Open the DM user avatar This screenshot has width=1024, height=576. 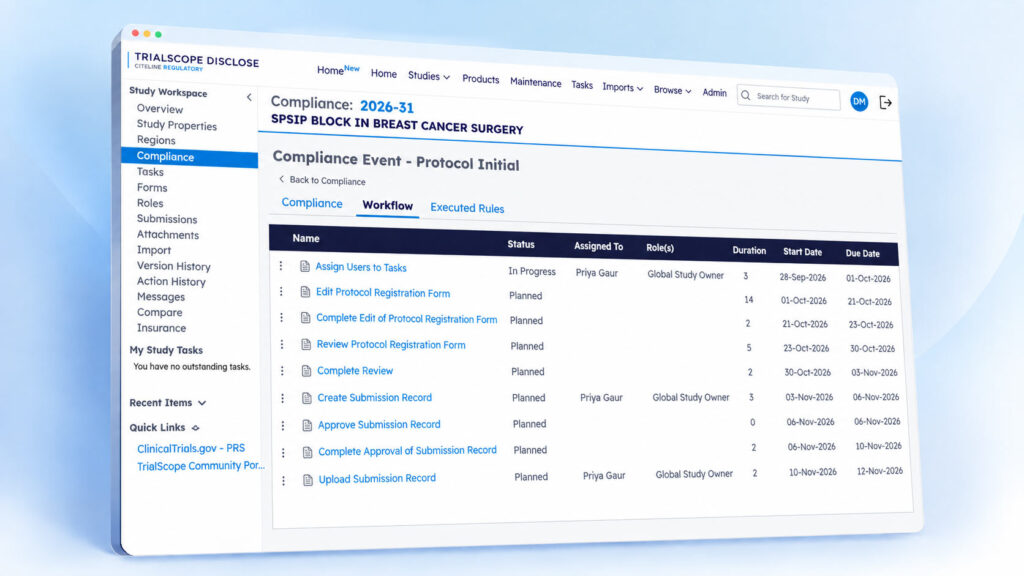pyautogui.click(x=859, y=101)
